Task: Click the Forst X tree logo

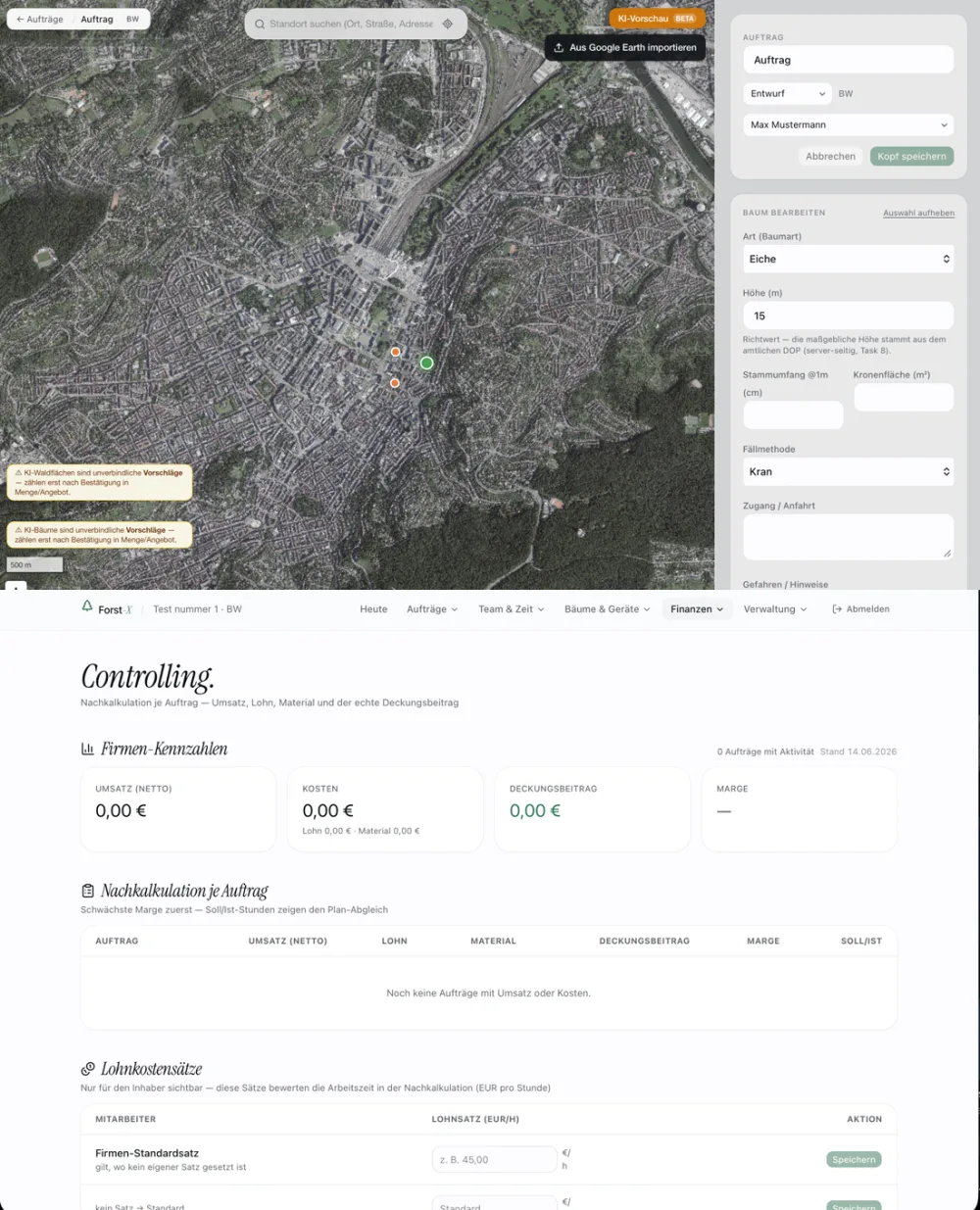Action: point(87,607)
